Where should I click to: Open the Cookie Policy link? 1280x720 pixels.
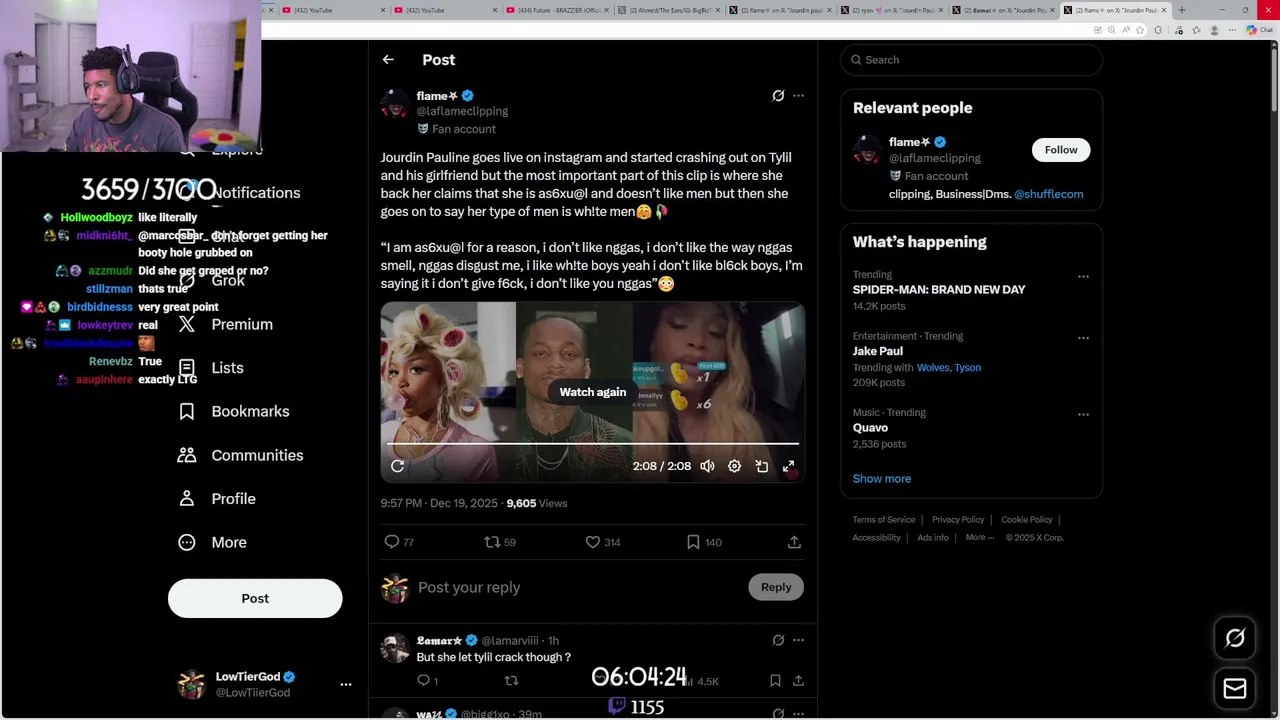pos(1027,520)
